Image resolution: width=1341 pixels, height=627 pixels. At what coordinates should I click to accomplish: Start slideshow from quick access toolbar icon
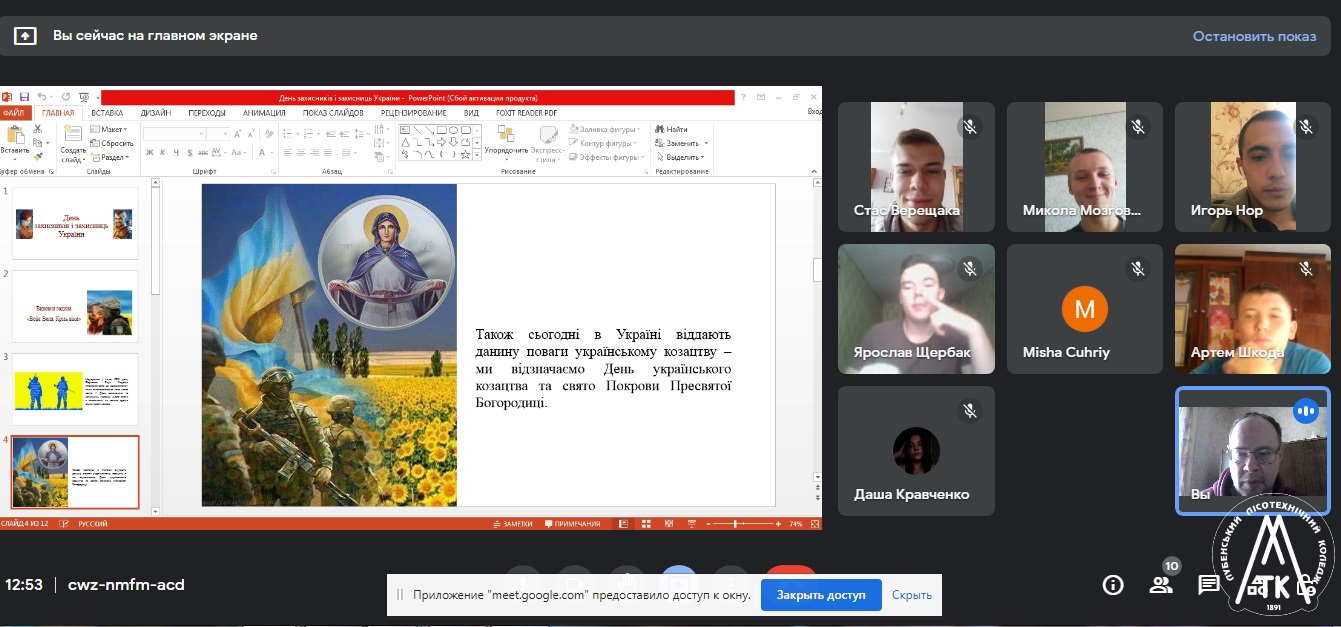coord(84,97)
